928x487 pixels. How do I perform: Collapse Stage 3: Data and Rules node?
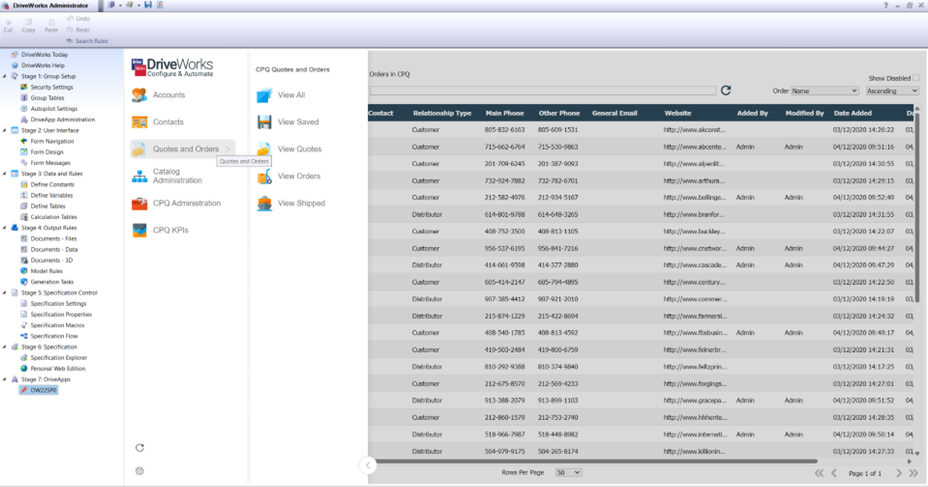click(x=5, y=174)
